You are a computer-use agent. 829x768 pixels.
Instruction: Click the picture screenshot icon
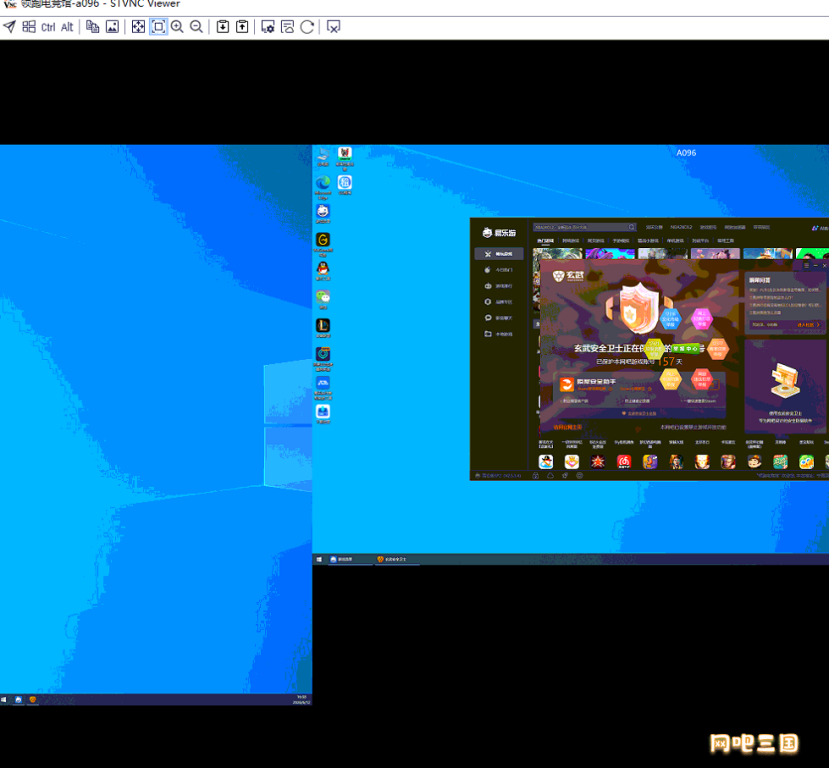[112, 26]
